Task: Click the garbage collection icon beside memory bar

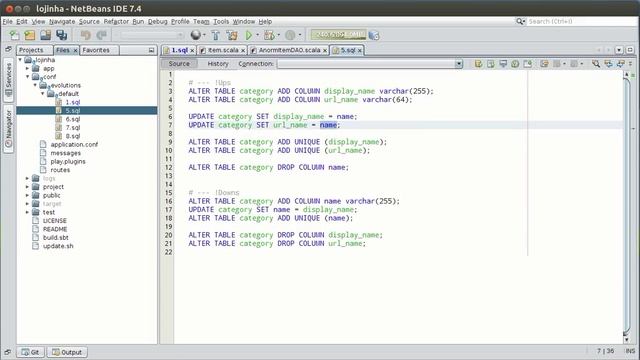Action: pos(374,35)
